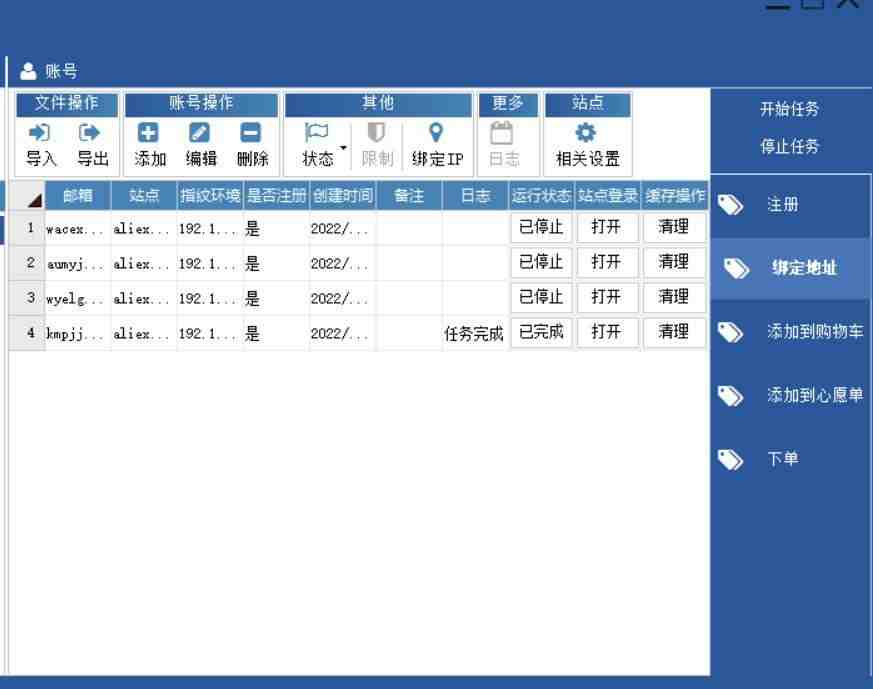Click 打开 button for kmpjj row

coord(607,332)
